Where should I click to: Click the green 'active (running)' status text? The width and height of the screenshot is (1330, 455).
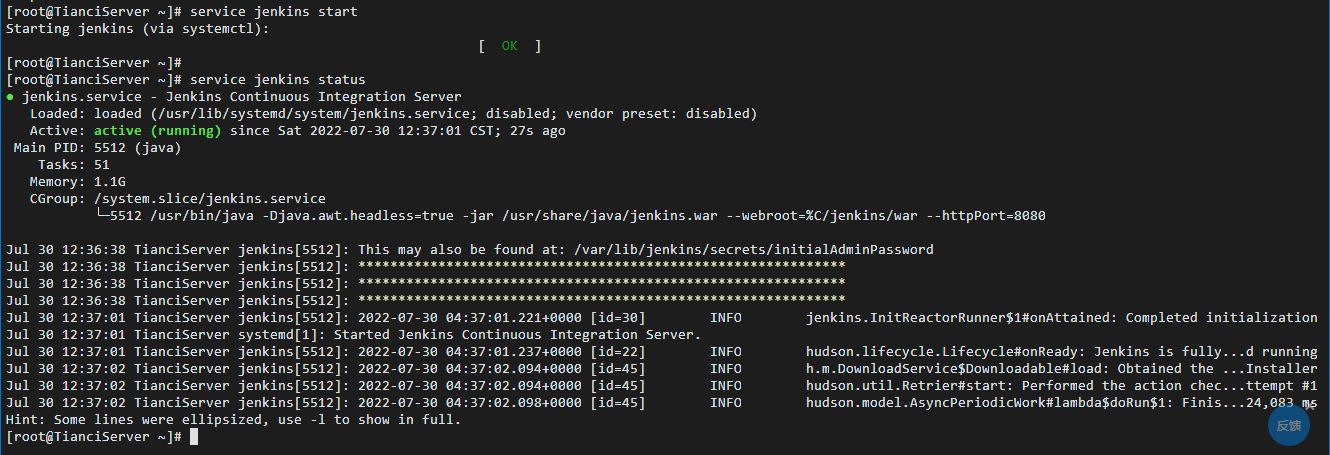click(x=157, y=131)
